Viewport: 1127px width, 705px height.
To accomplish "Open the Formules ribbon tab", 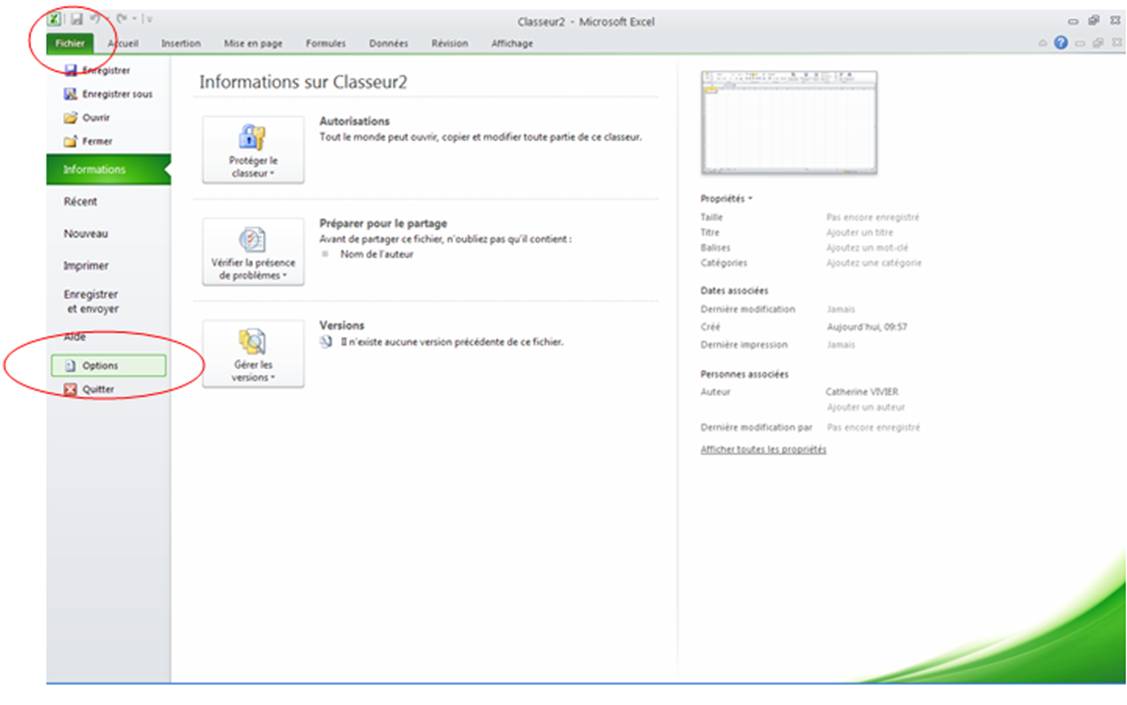I will click(x=326, y=43).
